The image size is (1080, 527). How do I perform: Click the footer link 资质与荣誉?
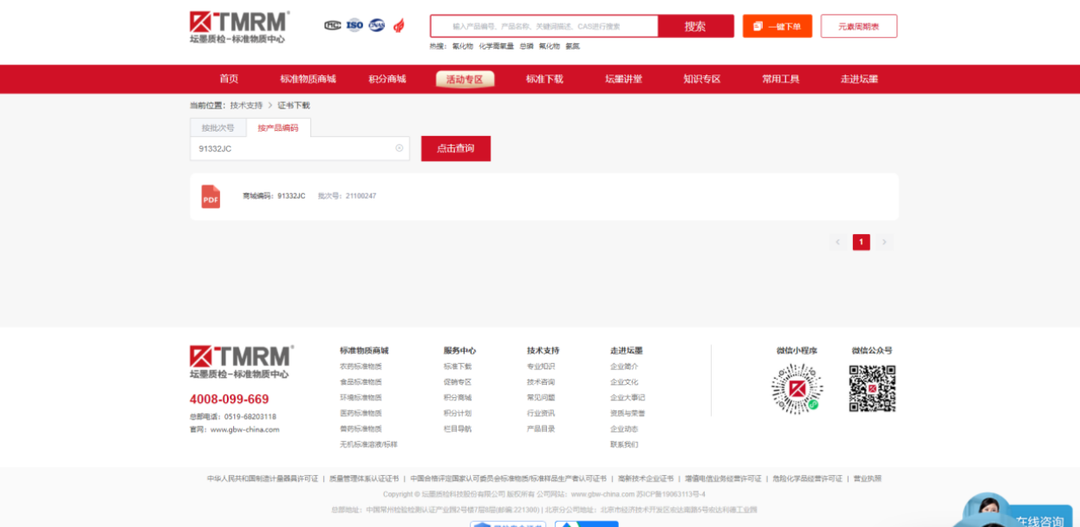point(627,413)
